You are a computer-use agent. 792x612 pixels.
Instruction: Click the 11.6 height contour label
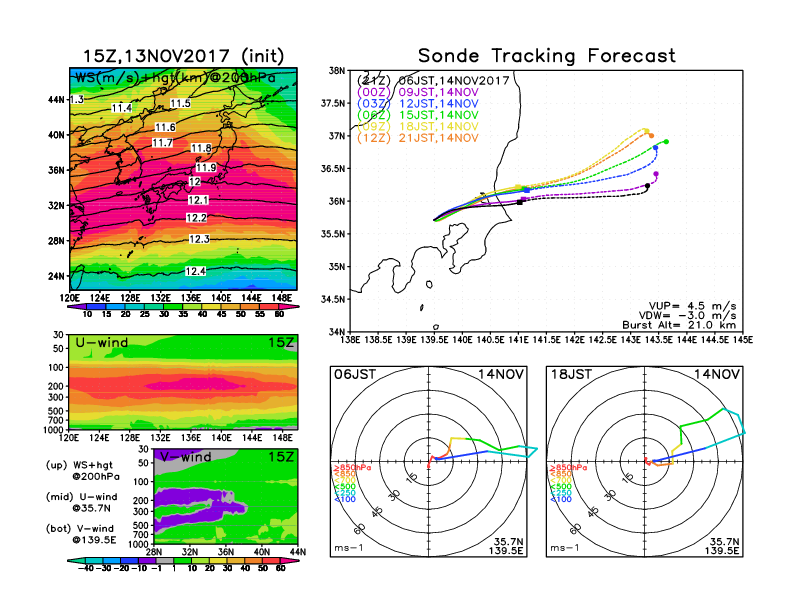pyautogui.click(x=165, y=127)
